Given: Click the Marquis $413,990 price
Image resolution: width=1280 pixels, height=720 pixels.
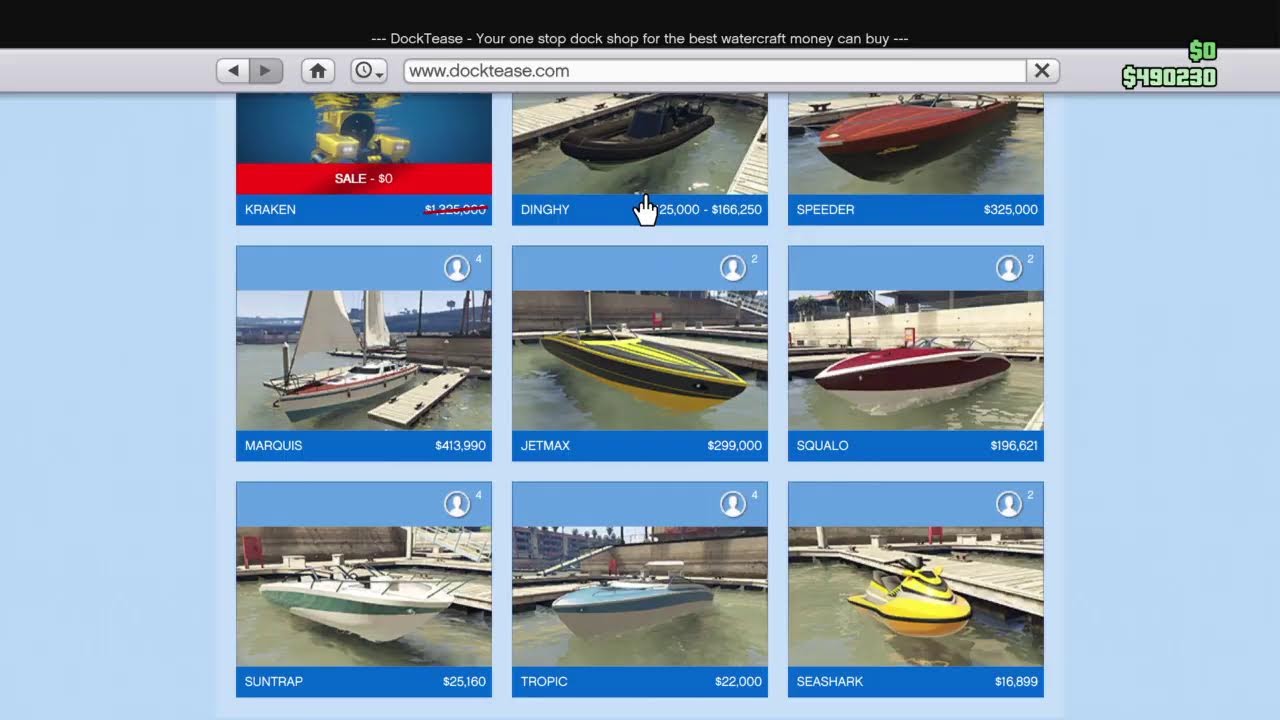Looking at the screenshot, I should (x=460, y=446).
